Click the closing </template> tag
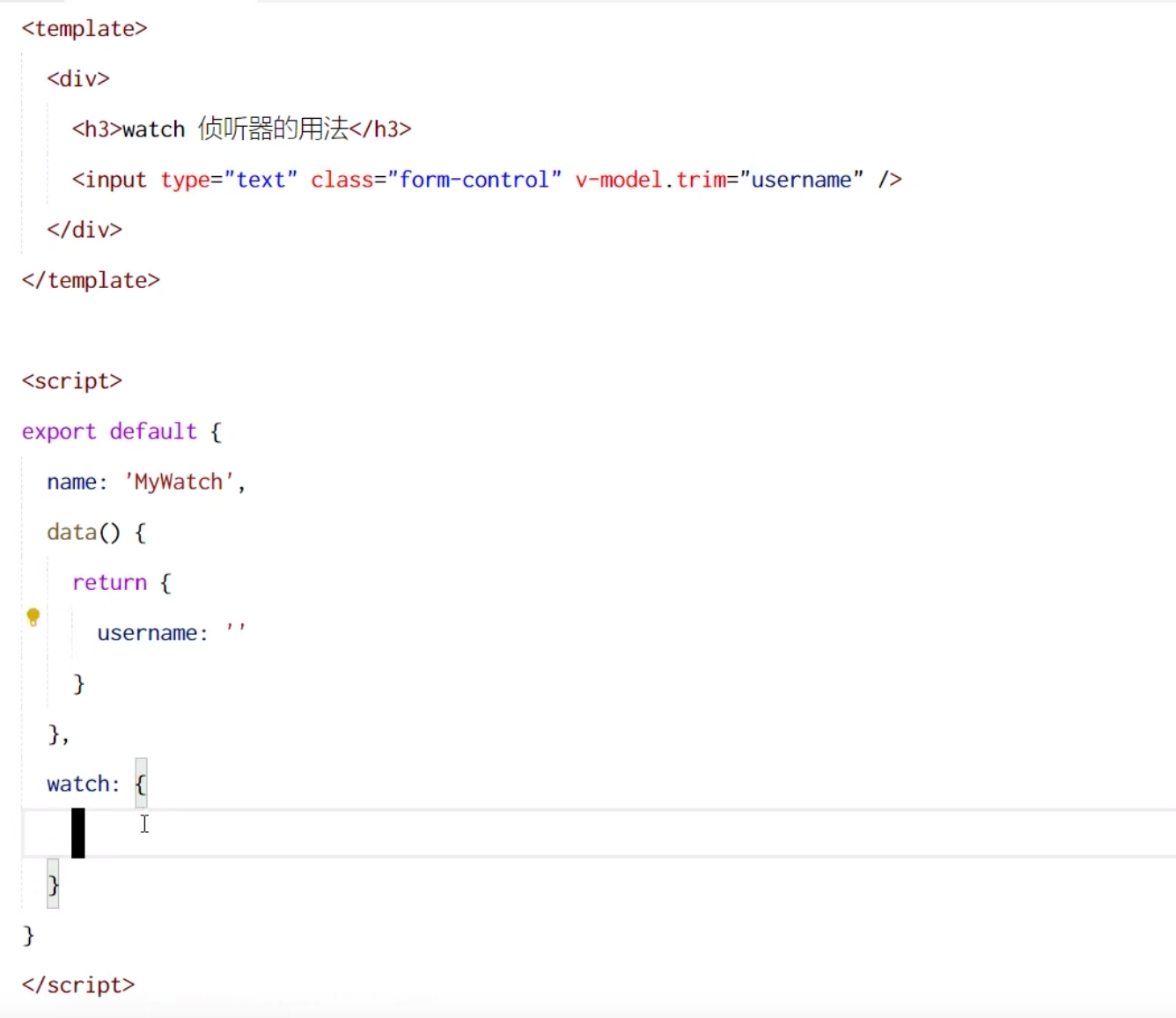Viewport: 1176px width, 1018px height. coord(91,280)
